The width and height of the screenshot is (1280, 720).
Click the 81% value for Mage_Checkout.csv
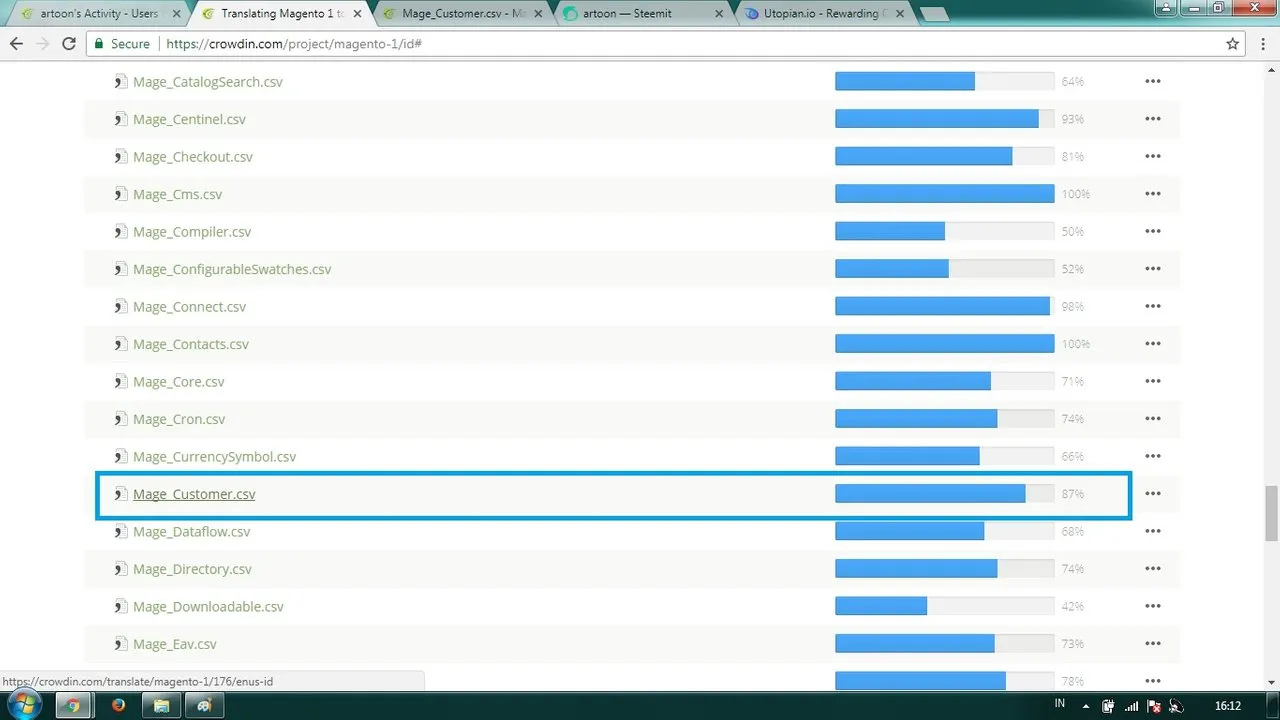tap(1073, 157)
